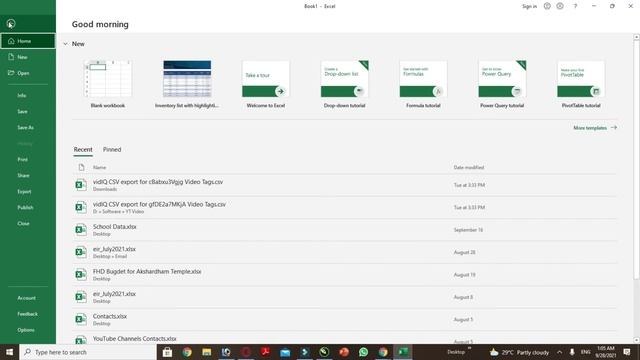The image size is (640, 360).
Task: Select Home in the left sidebar
Action: point(28,41)
